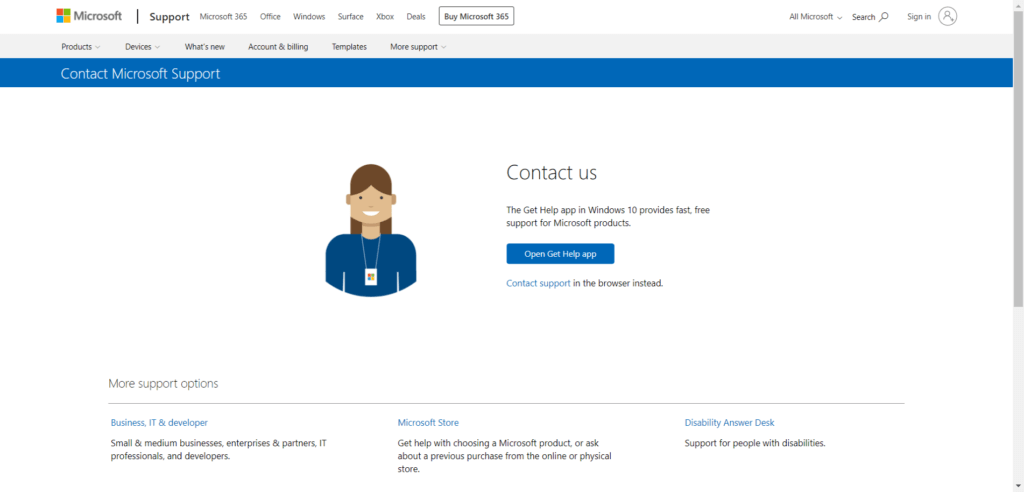Click the search magnifier icon

coord(883,17)
